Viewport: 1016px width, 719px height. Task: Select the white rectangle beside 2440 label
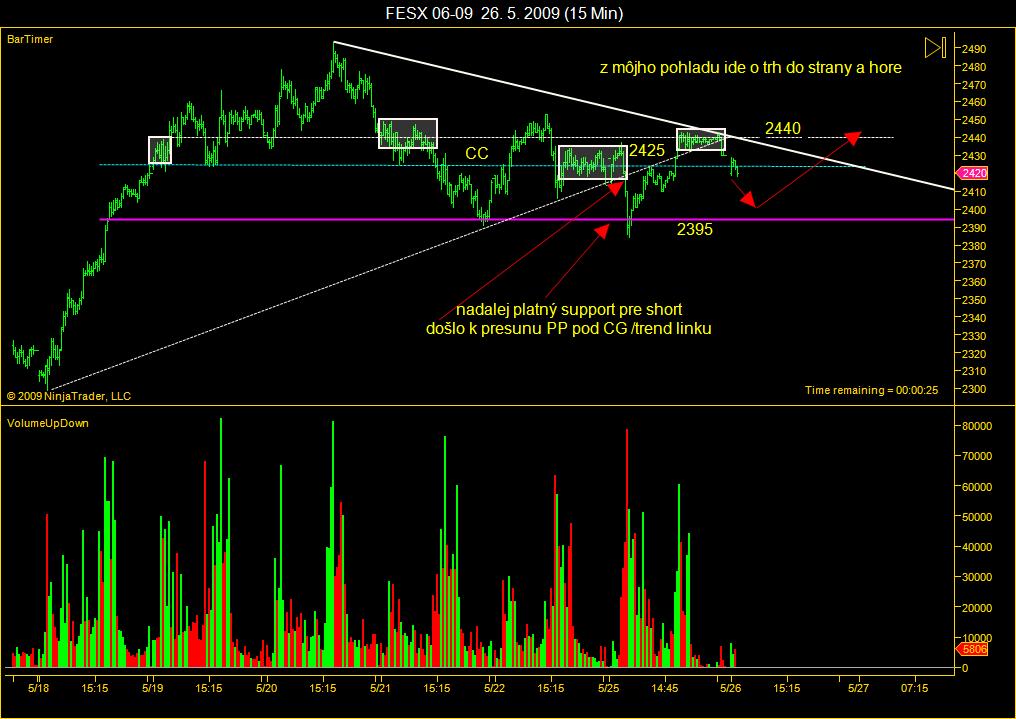point(701,140)
